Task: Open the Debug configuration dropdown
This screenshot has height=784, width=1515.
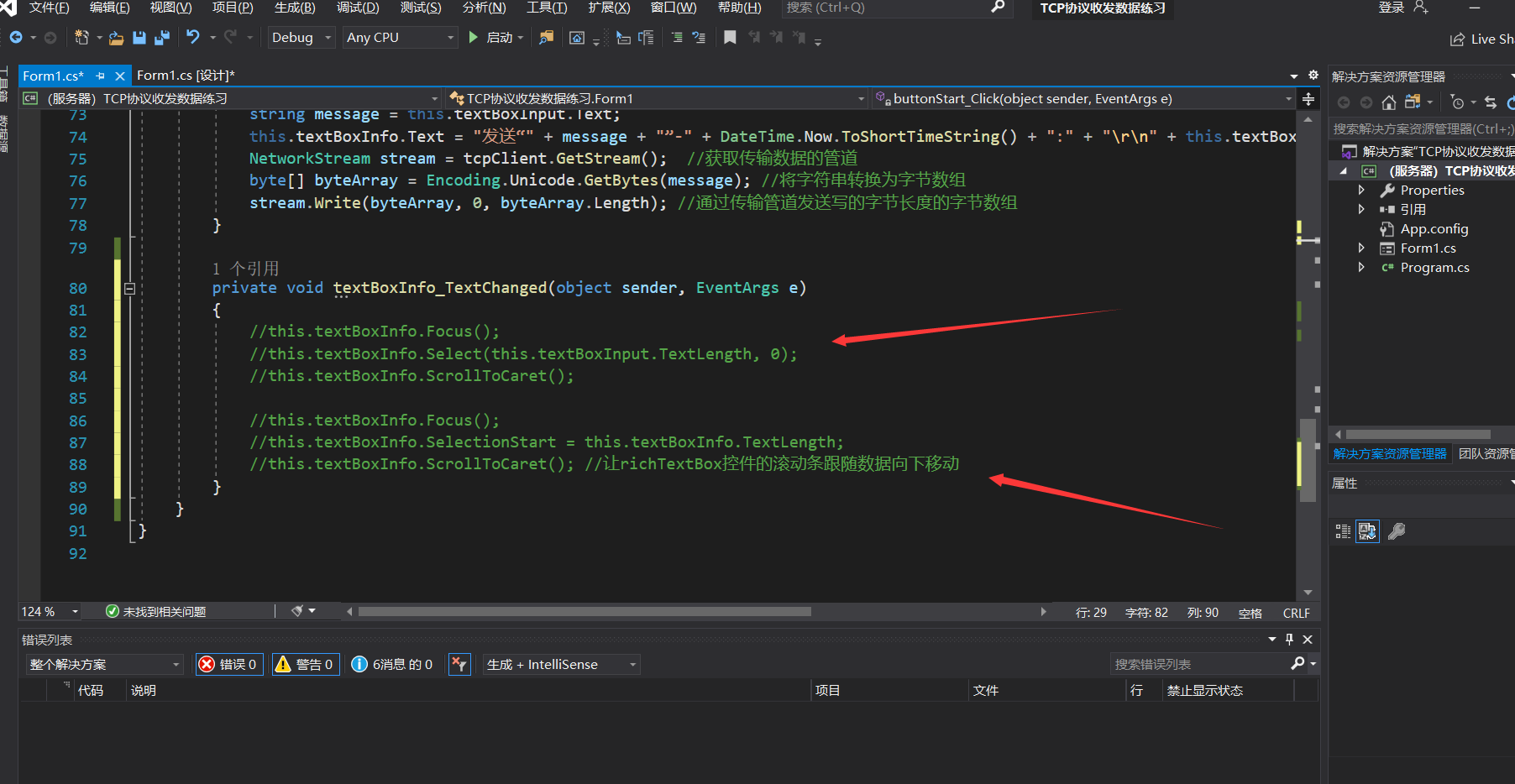Action: [x=301, y=38]
